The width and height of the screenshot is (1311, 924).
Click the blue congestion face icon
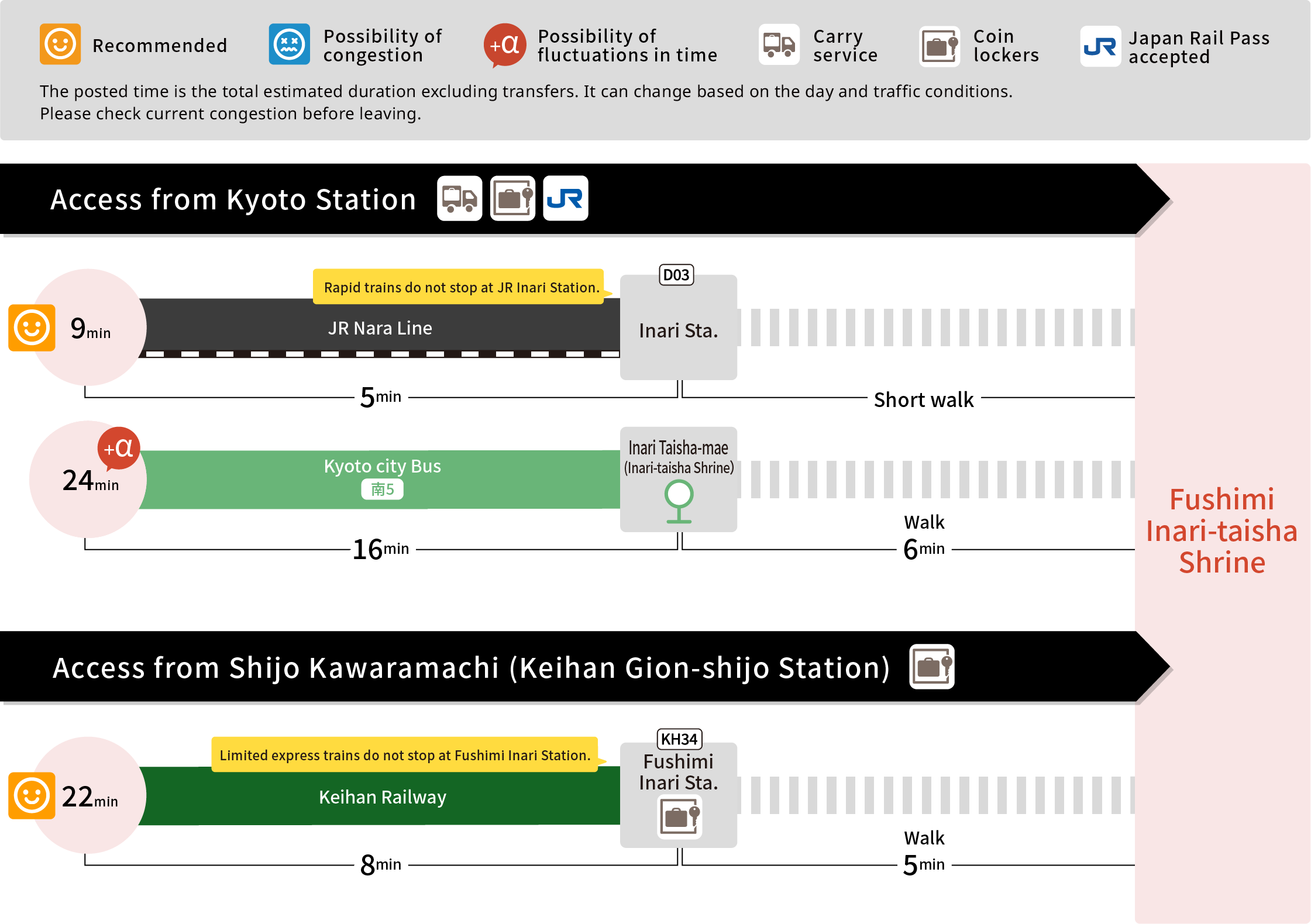pos(290,44)
